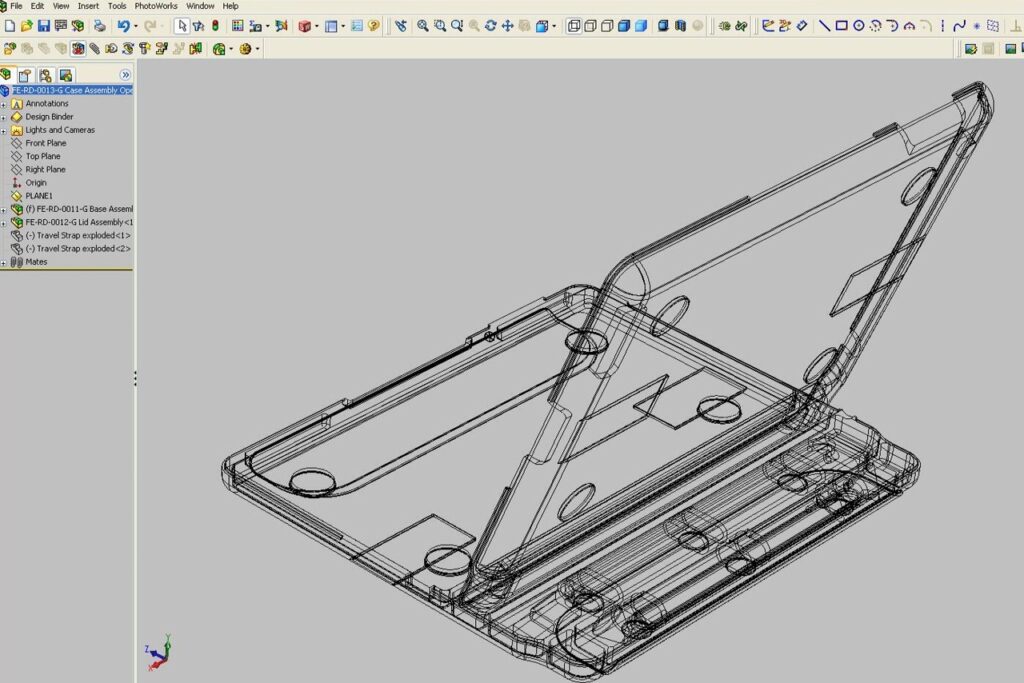Open the PhotoWorks menu
Viewport: 1024px width, 683px height.
coord(156,6)
